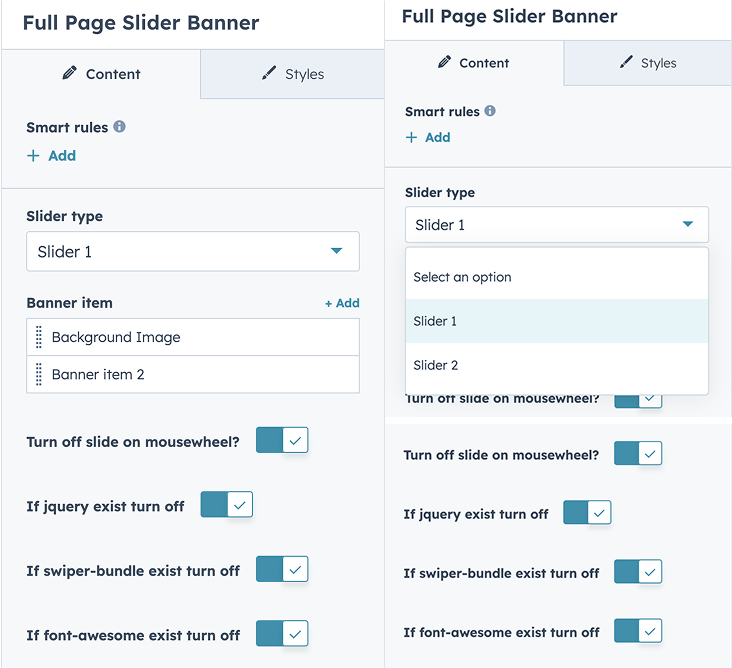Disable 'If jquery exist turn off' in left panel
This screenshot has width=732, height=668.
pos(227,505)
